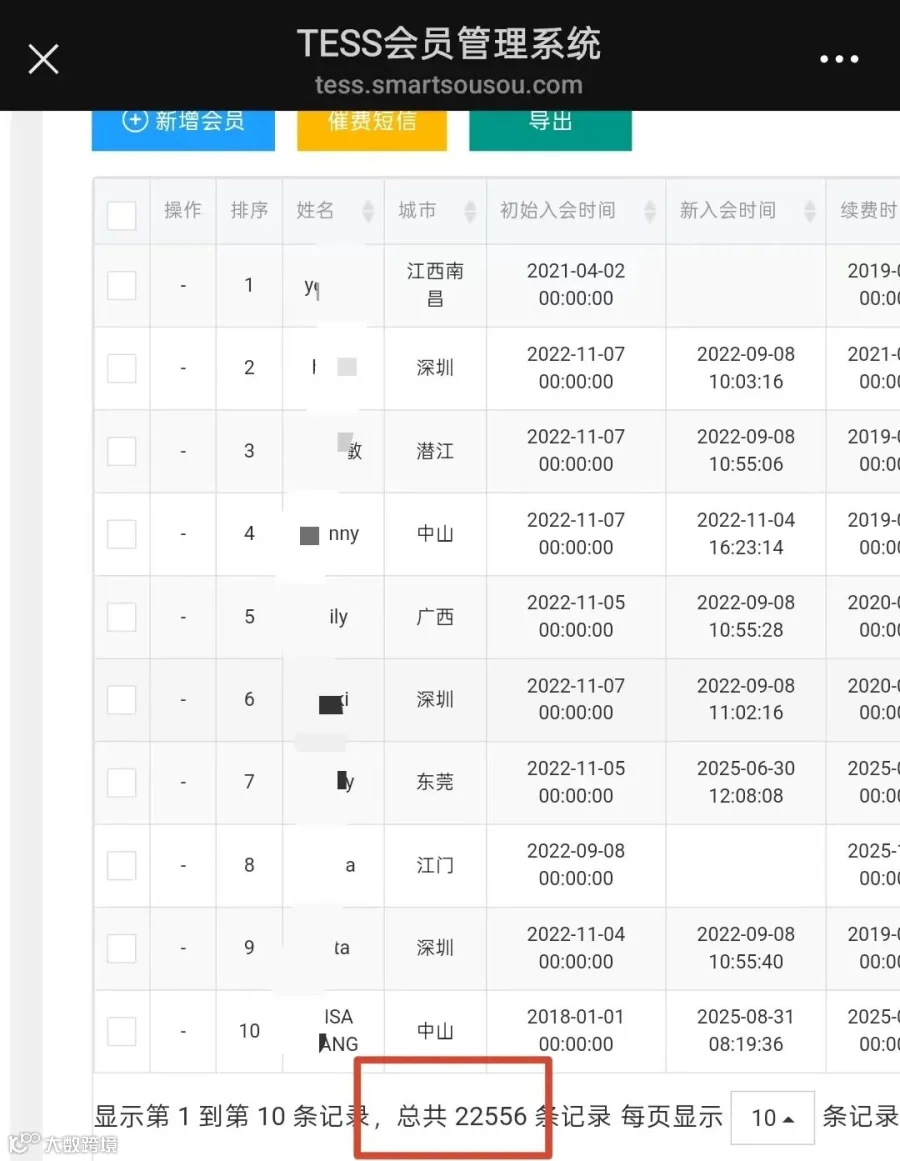This screenshot has width=900, height=1161.
Task: Click the 潜江 city cell
Action: 435,451
